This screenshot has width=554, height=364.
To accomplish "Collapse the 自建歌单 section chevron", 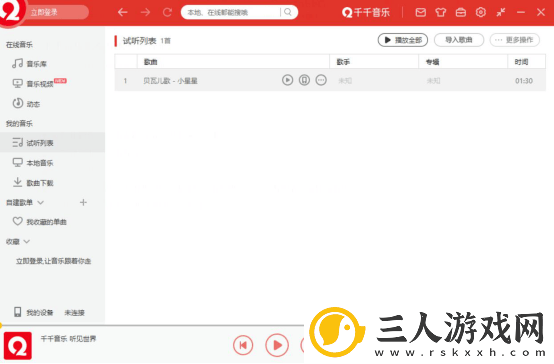I will [x=41, y=202].
